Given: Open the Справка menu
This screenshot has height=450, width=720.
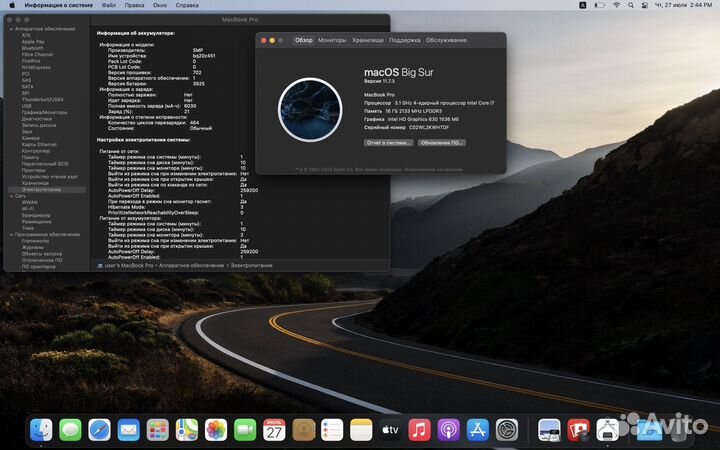Looking at the screenshot, I should [x=187, y=5].
